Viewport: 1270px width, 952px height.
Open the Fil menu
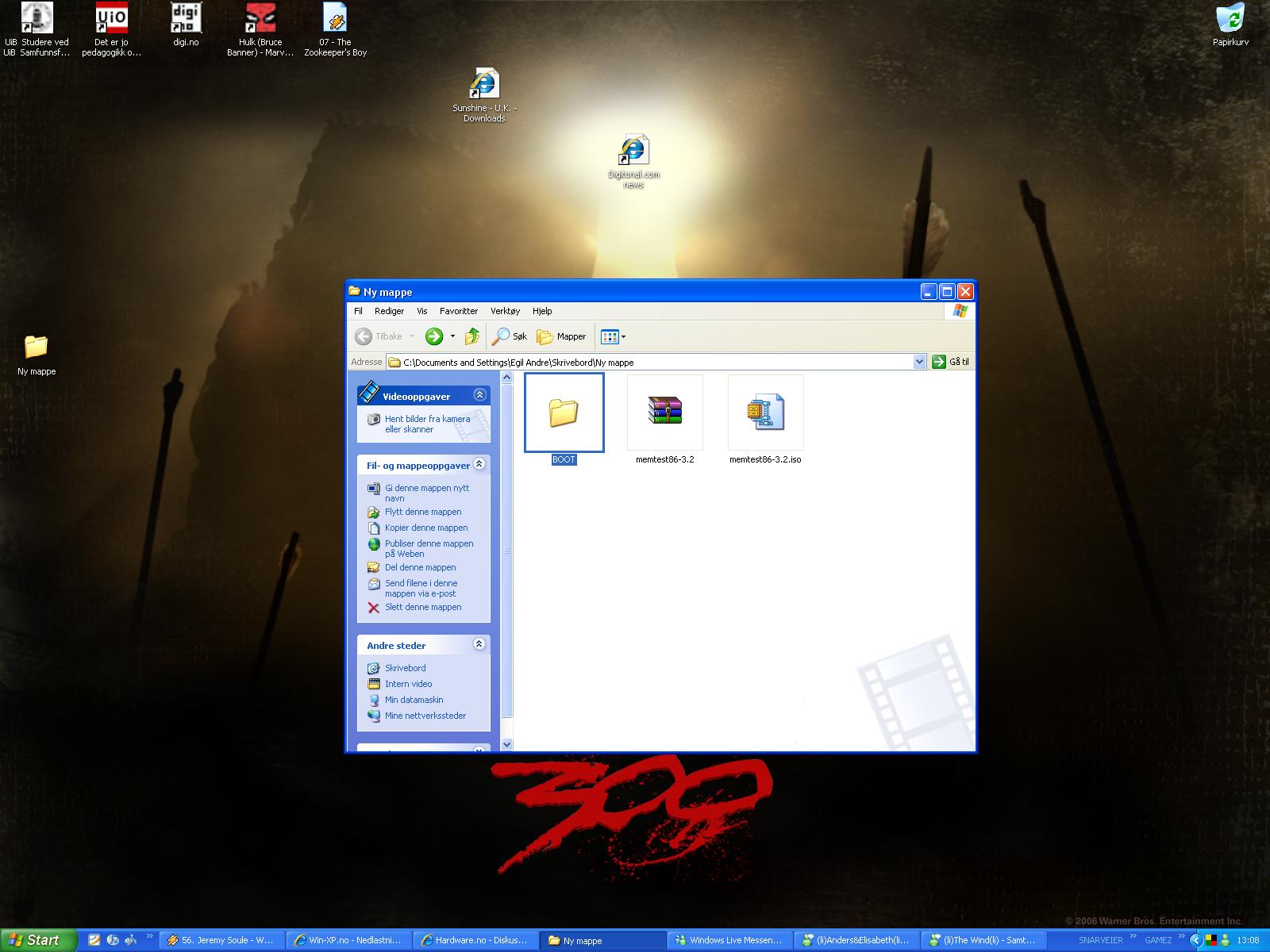click(358, 311)
